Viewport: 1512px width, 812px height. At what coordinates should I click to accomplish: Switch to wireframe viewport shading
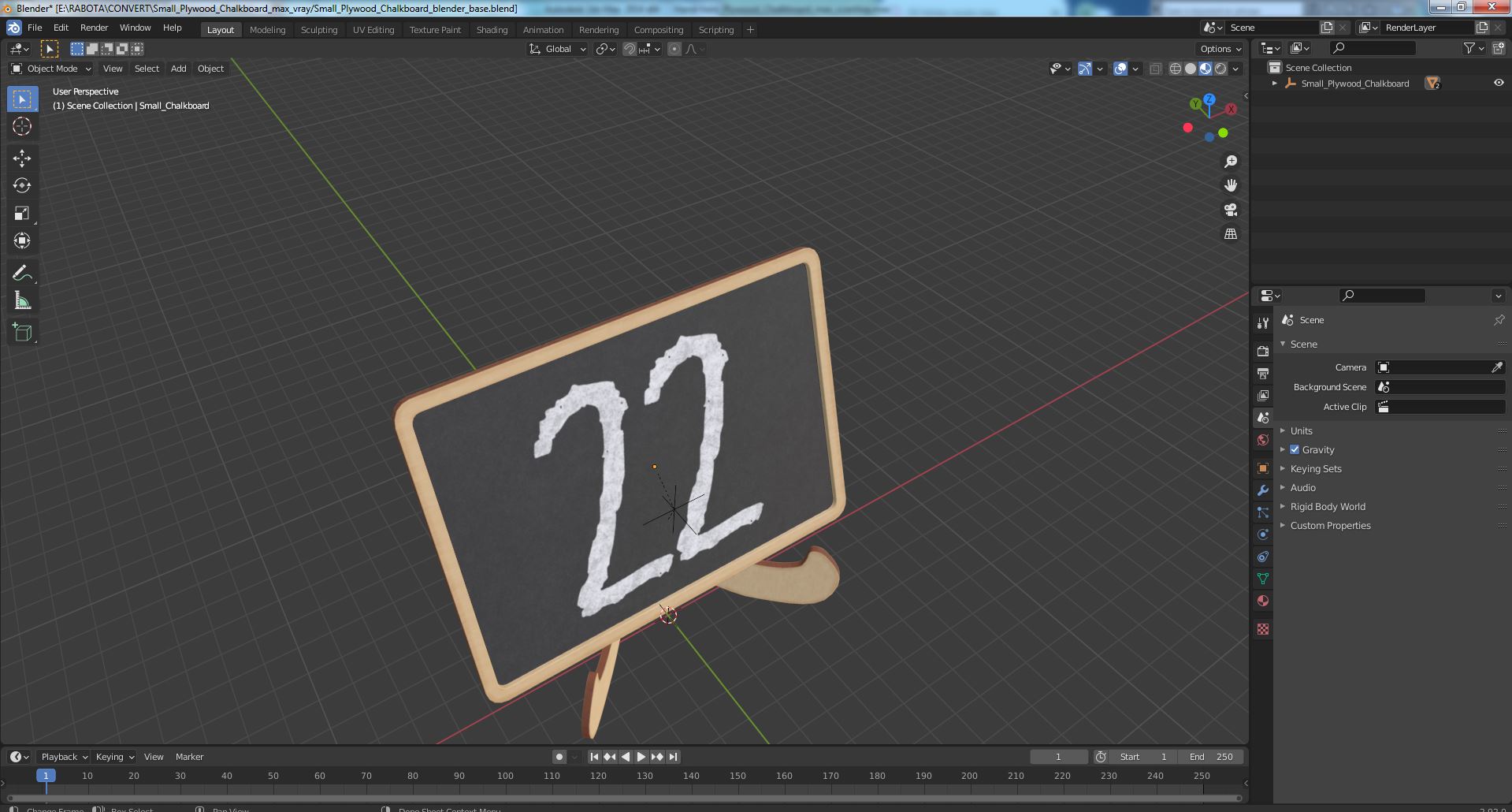[x=1176, y=69]
